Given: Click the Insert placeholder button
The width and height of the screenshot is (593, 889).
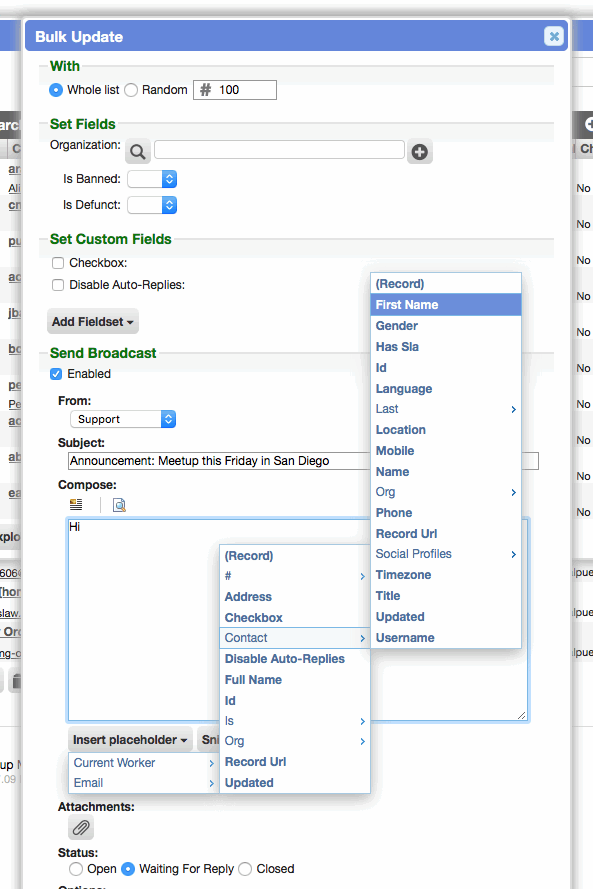Looking at the screenshot, I should point(130,740).
